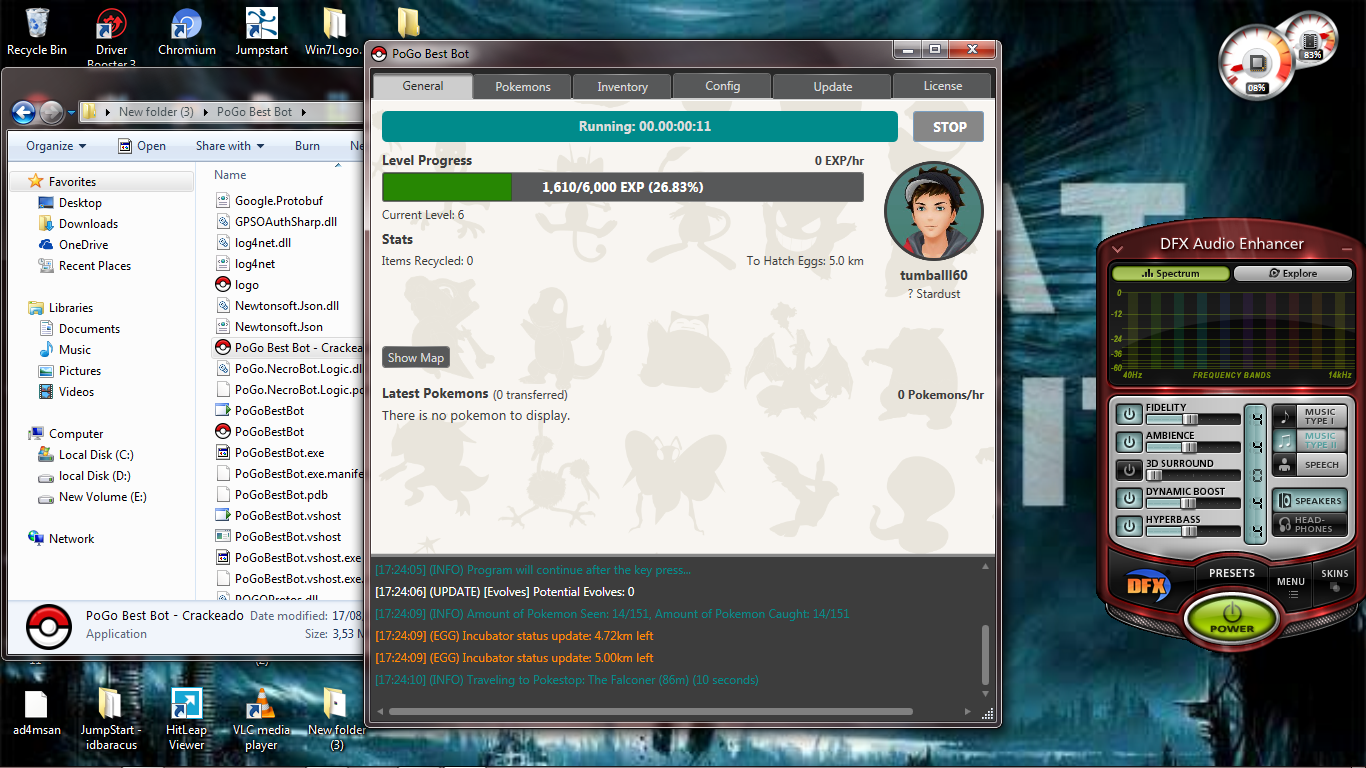Switch to the Pokemons tab
The image size is (1366, 768).
click(522, 87)
